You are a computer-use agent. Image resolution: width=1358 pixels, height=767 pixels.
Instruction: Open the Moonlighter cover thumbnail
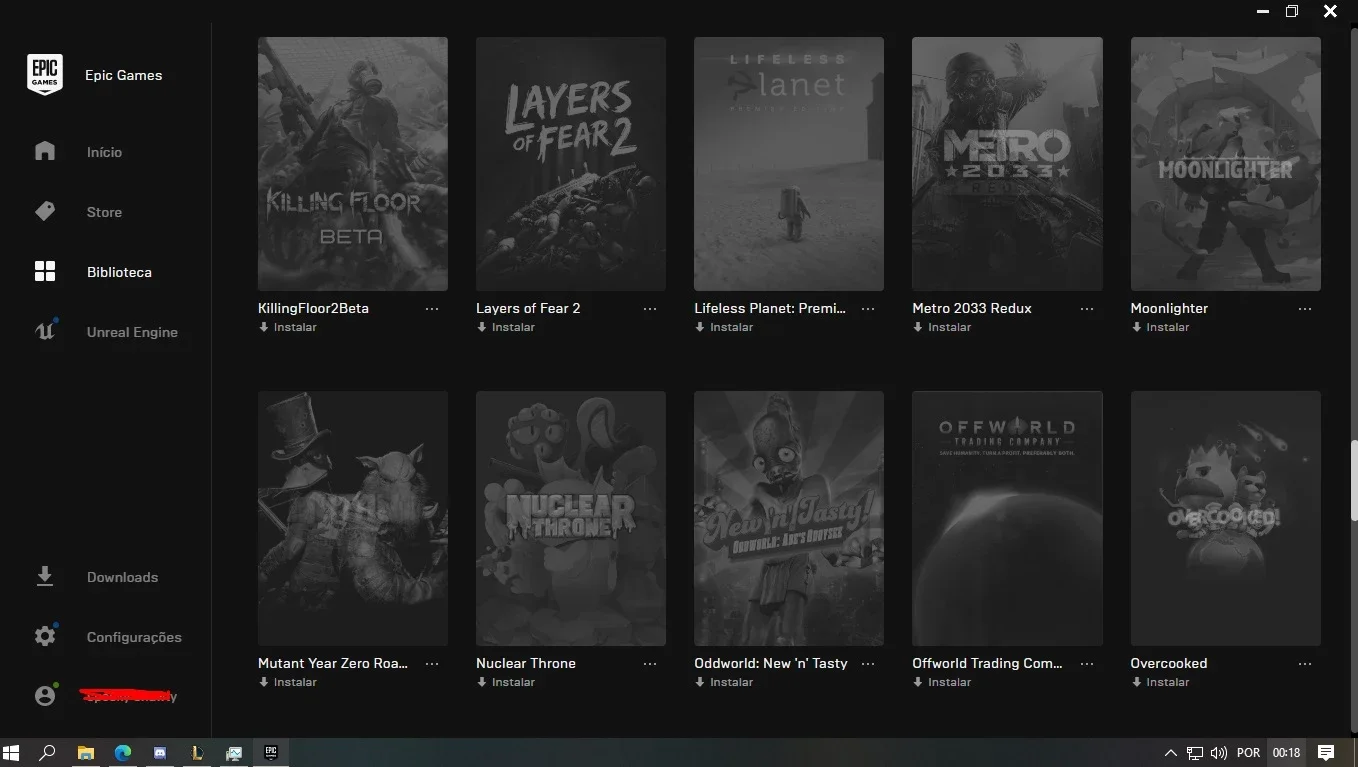pos(1226,164)
